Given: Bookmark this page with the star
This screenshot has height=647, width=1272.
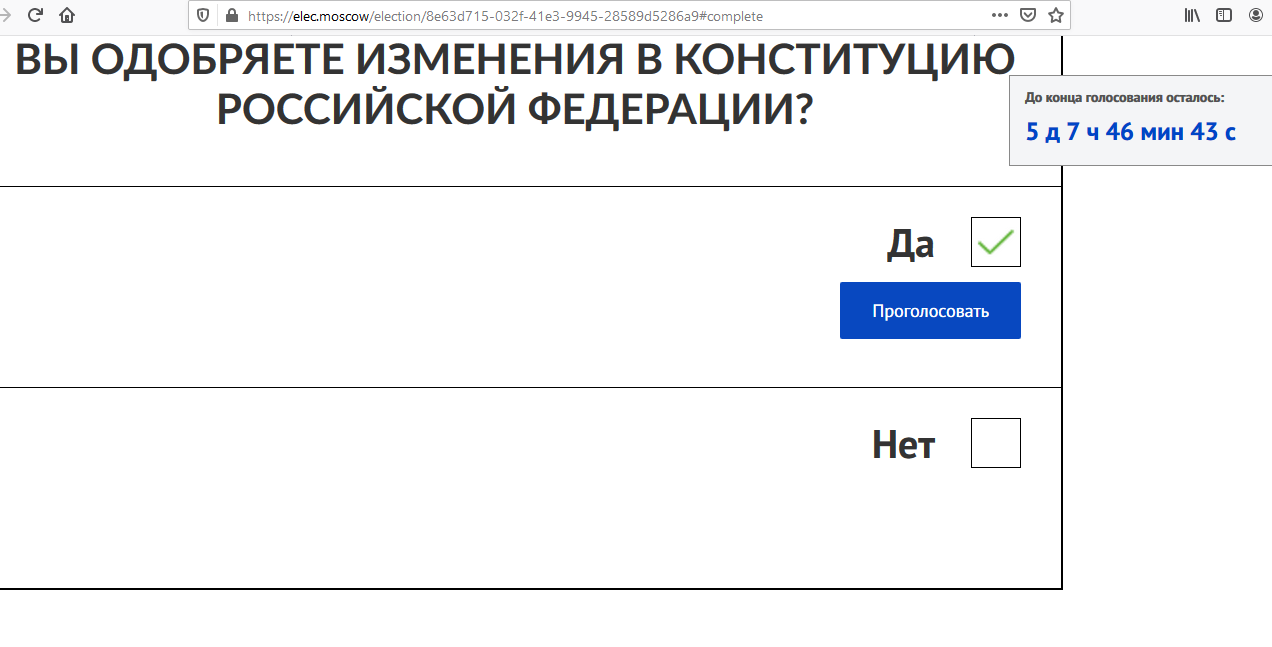Looking at the screenshot, I should point(1056,15).
